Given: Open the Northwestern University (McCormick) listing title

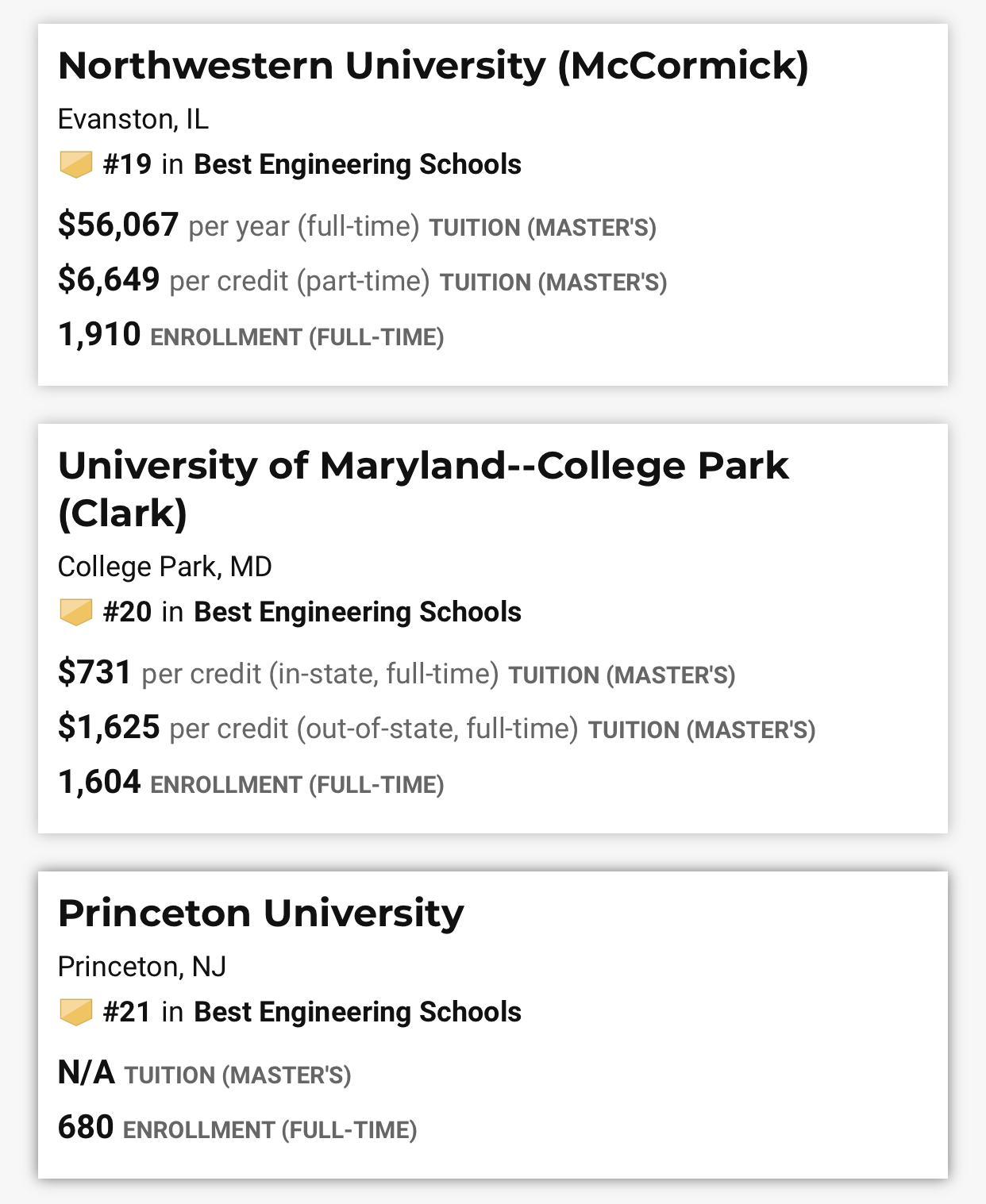Looking at the screenshot, I should click(433, 66).
